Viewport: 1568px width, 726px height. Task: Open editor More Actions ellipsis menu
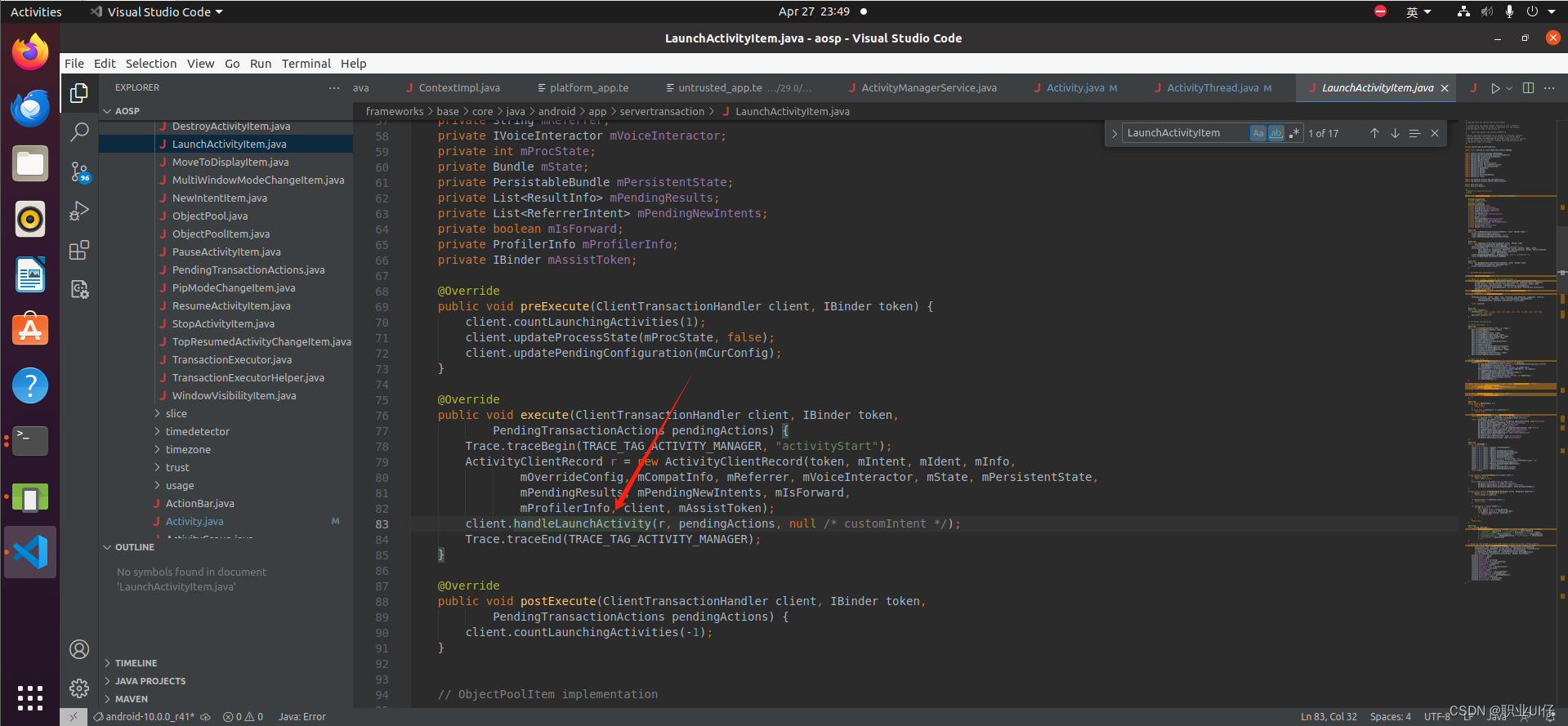(x=1549, y=88)
